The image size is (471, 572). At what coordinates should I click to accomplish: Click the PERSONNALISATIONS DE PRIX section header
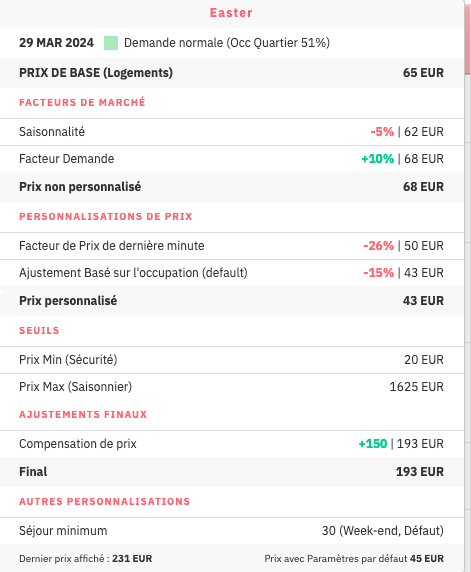tap(105, 216)
